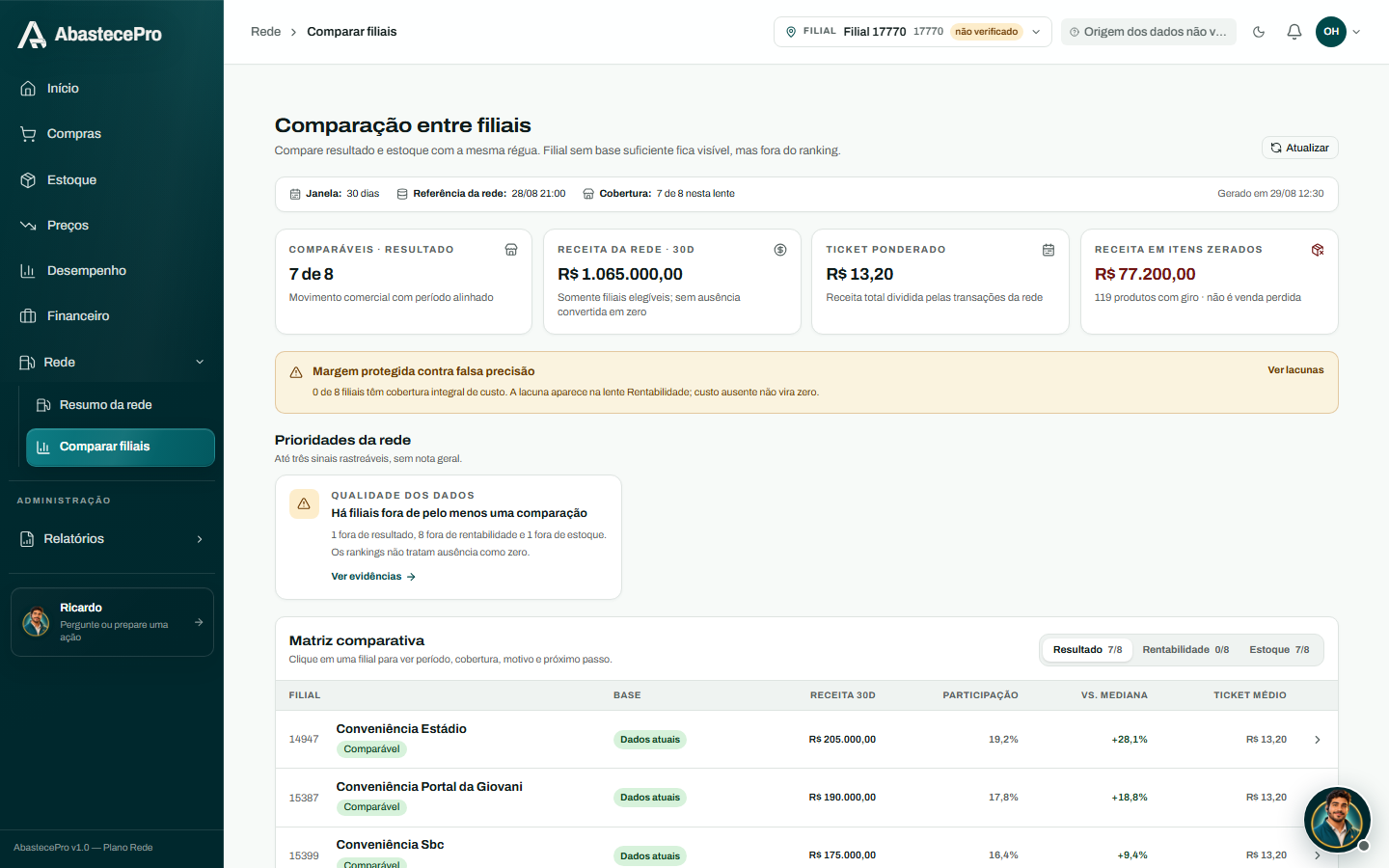The image size is (1389, 868).
Task: Open the Conveniência Estádio row
Action: click(x=806, y=740)
